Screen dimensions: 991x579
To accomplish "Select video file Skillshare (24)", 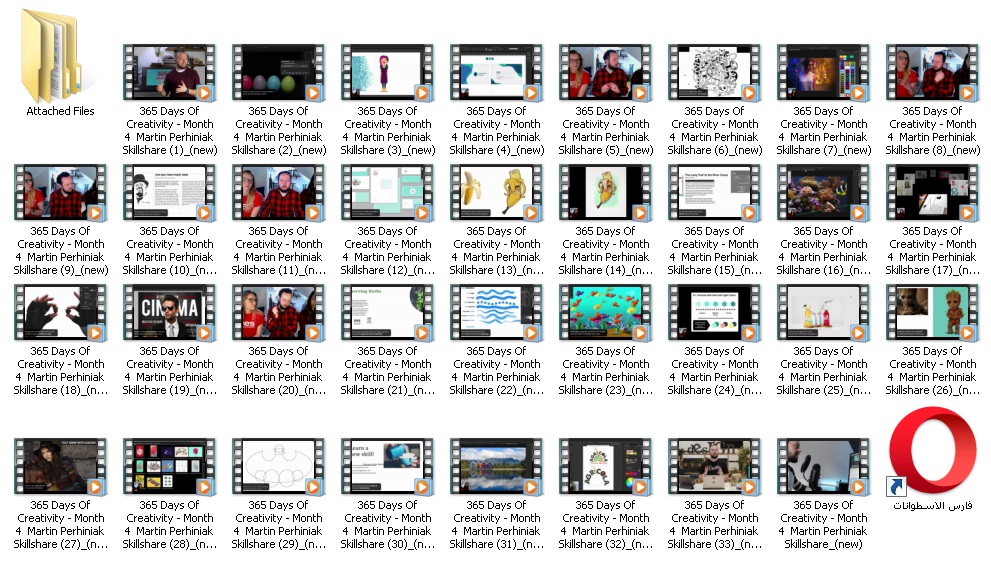I will [715, 313].
